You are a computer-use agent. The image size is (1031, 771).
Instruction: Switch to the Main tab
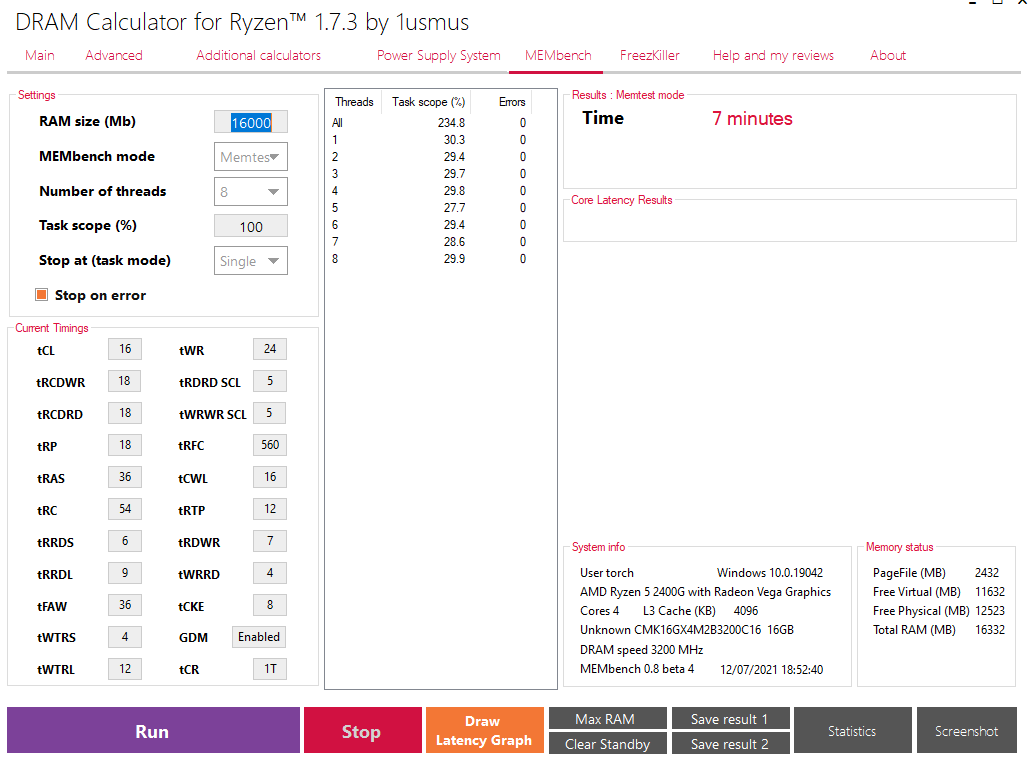pos(39,55)
